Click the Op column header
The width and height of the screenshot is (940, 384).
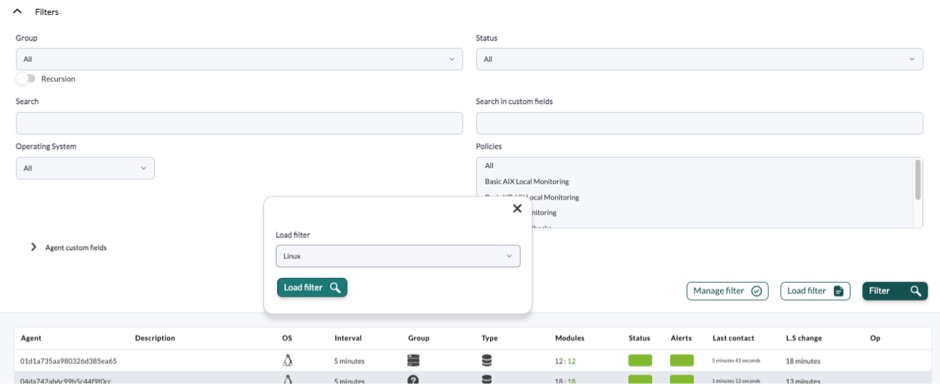pyautogui.click(x=875, y=338)
